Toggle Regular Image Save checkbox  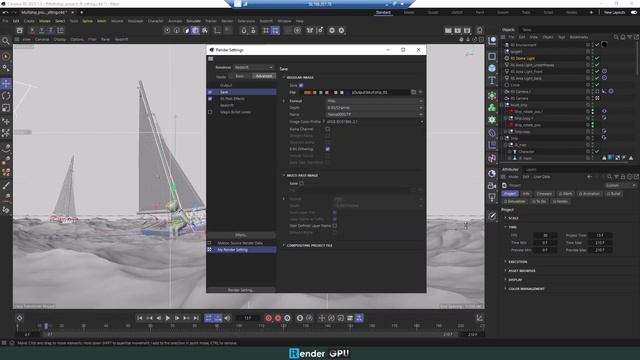coord(301,85)
